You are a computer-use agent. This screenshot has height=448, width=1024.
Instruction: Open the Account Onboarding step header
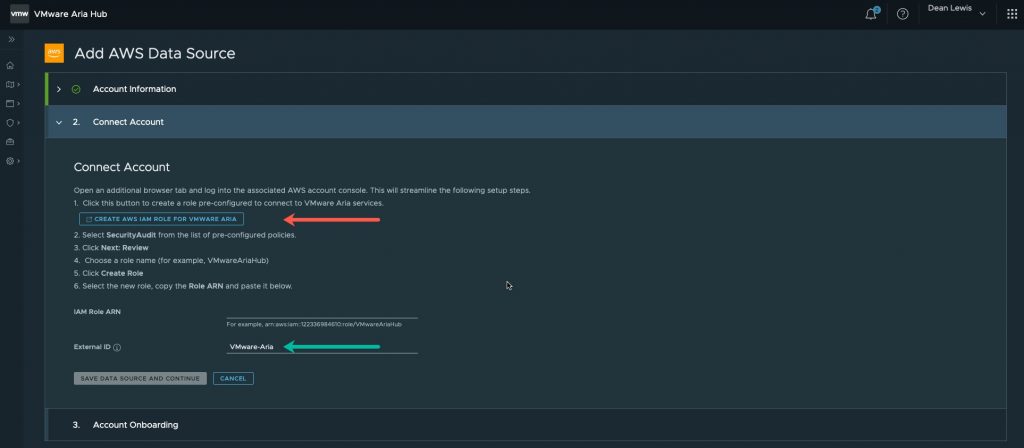[x=526, y=424]
